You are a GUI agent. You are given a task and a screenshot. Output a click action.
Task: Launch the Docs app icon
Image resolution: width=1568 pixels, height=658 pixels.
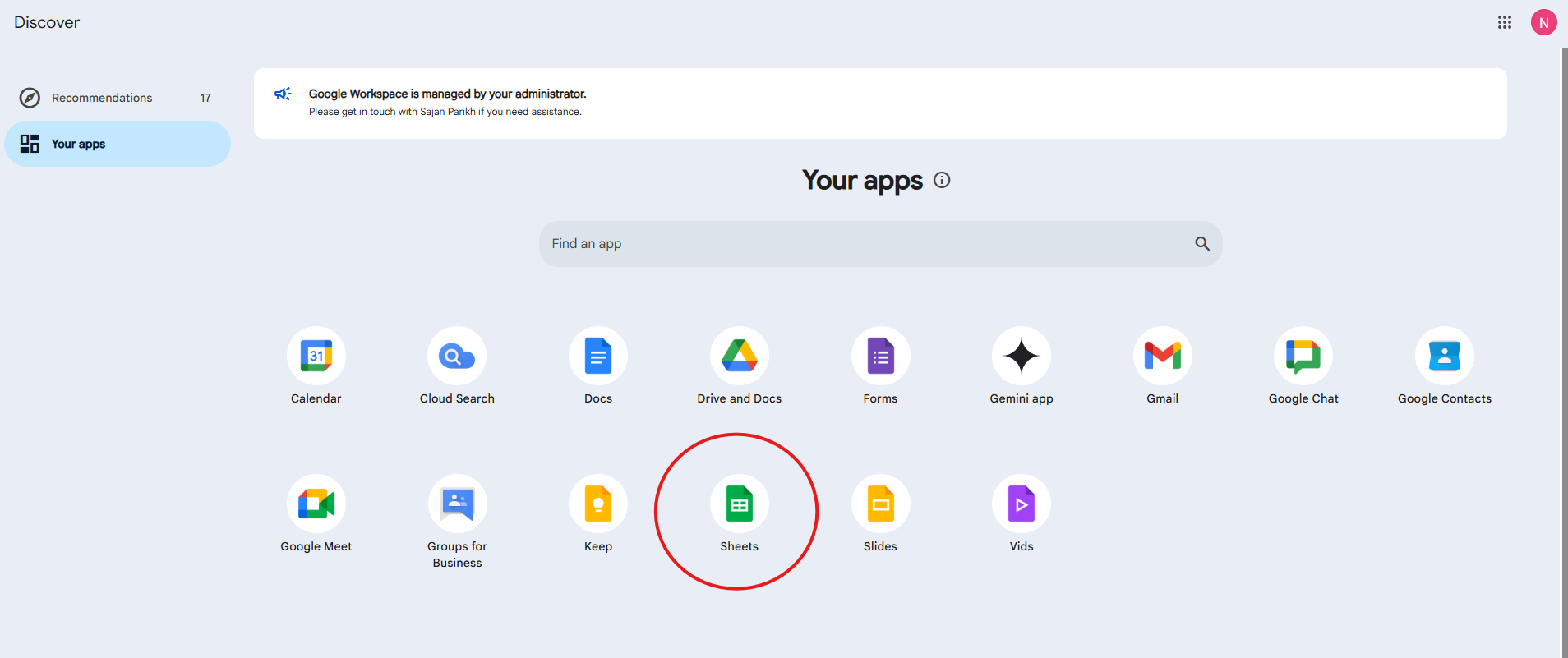pos(598,356)
